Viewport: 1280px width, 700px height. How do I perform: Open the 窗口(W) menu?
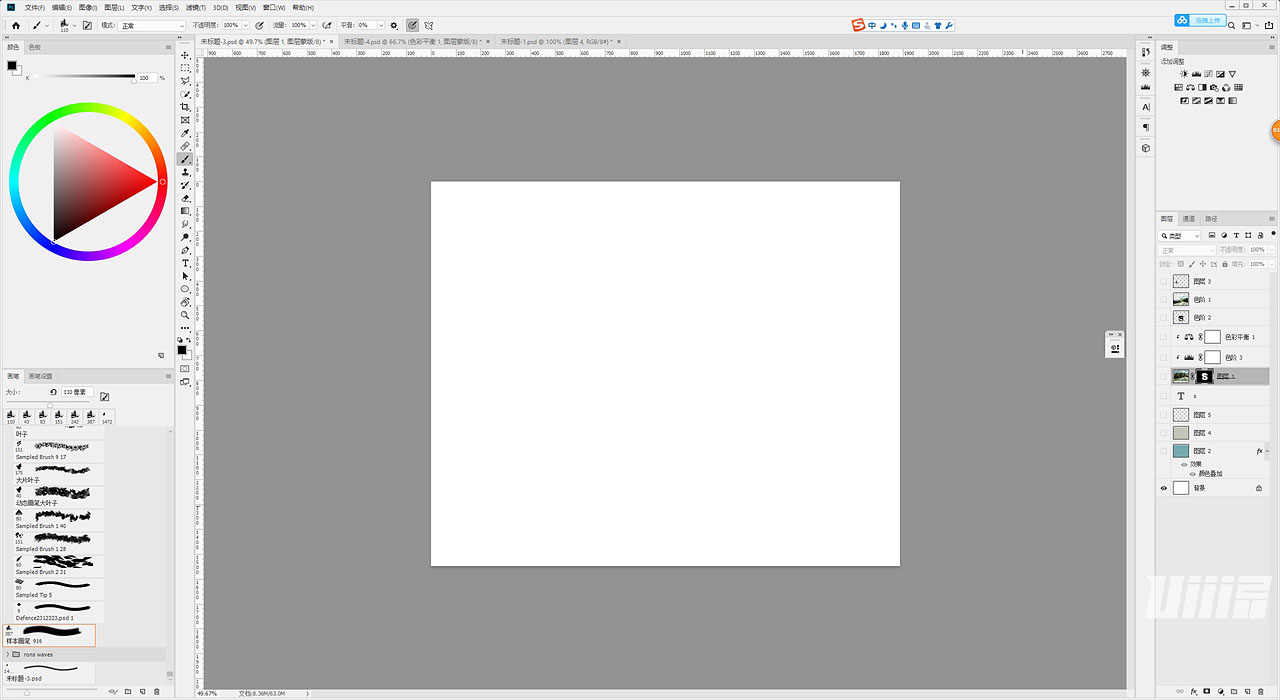273,7
